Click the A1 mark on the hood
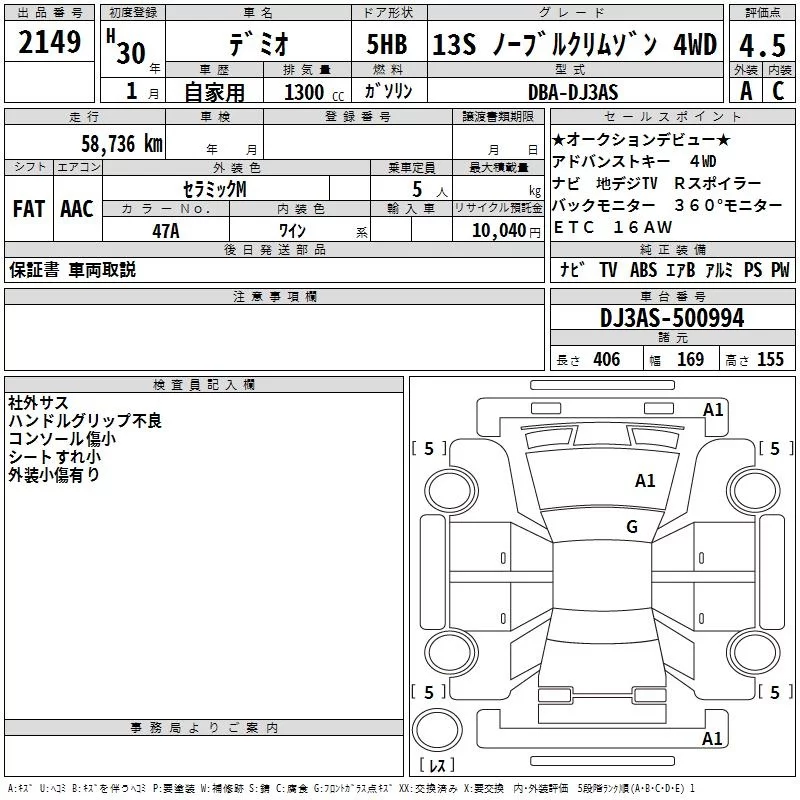Screen dimensions: 800x800 click(x=645, y=481)
